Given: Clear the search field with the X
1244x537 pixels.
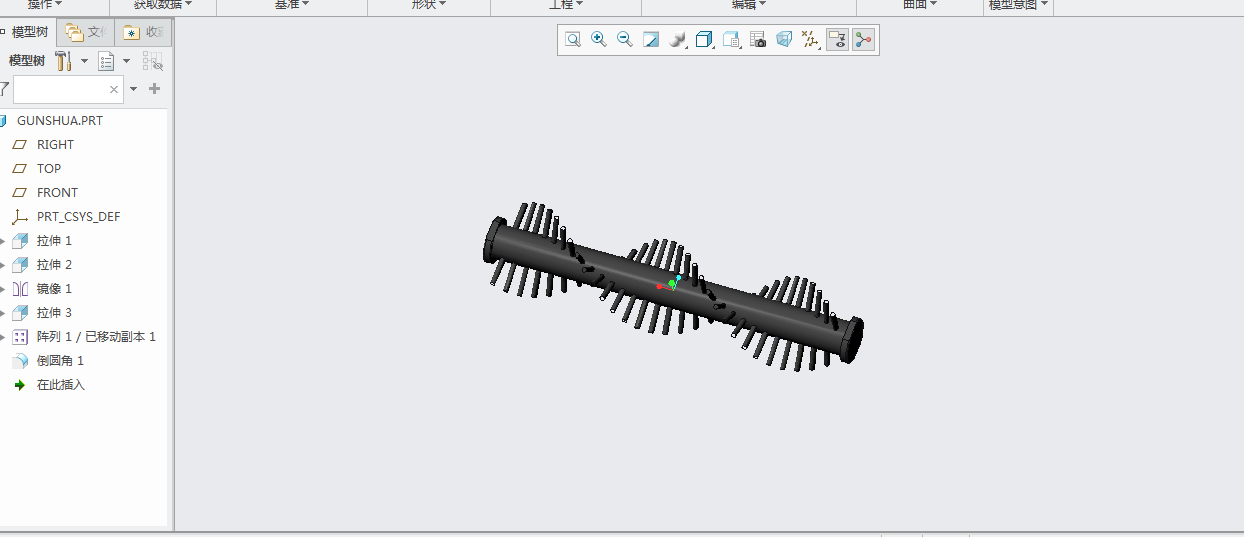Looking at the screenshot, I should (x=114, y=89).
